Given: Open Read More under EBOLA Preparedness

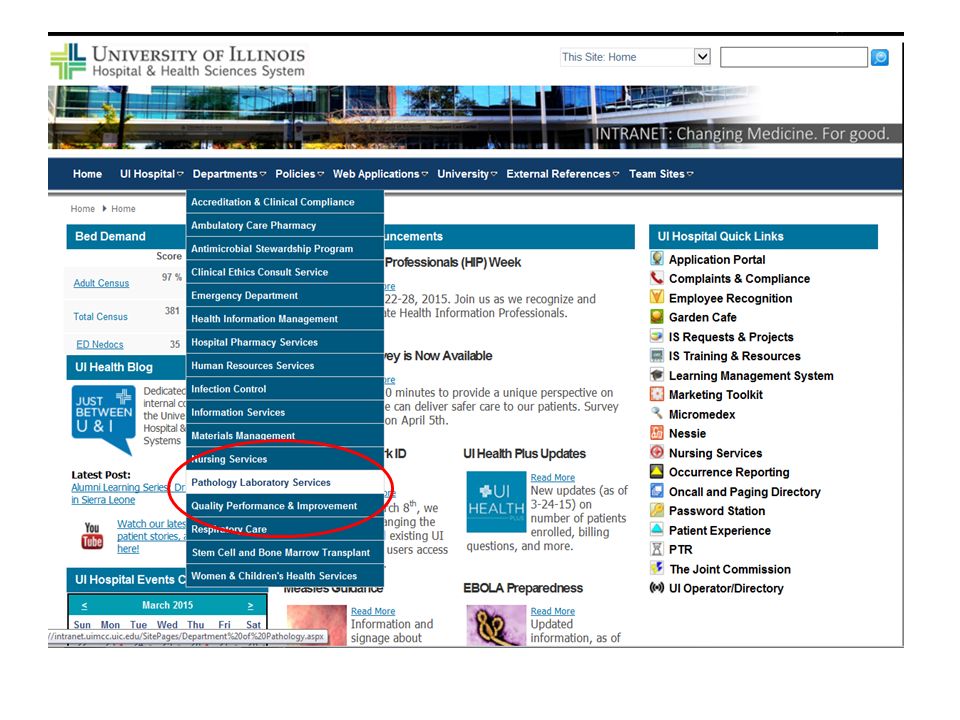Looking at the screenshot, I should pyautogui.click(x=552, y=611).
